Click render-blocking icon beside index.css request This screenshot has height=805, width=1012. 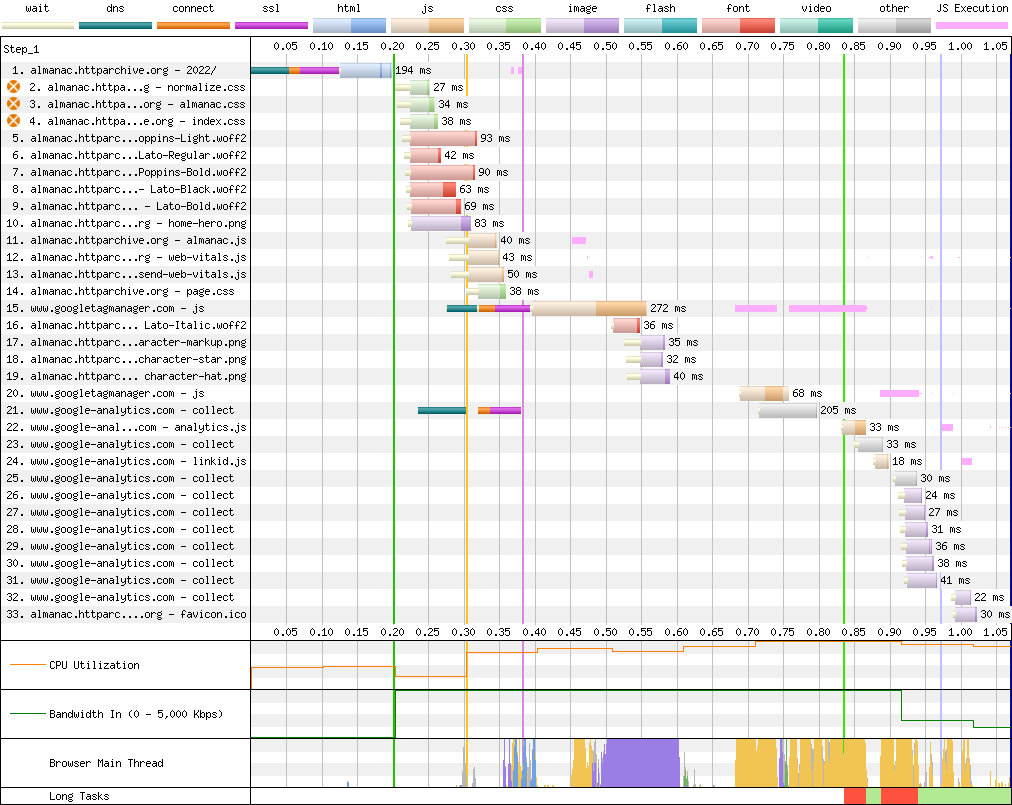click(14, 121)
